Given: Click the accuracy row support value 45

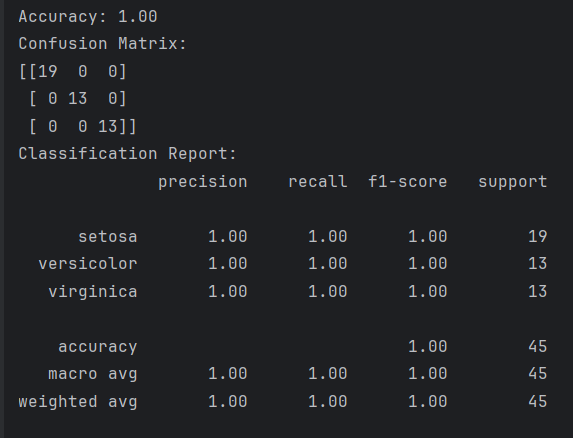Looking at the screenshot, I should point(538,346).
